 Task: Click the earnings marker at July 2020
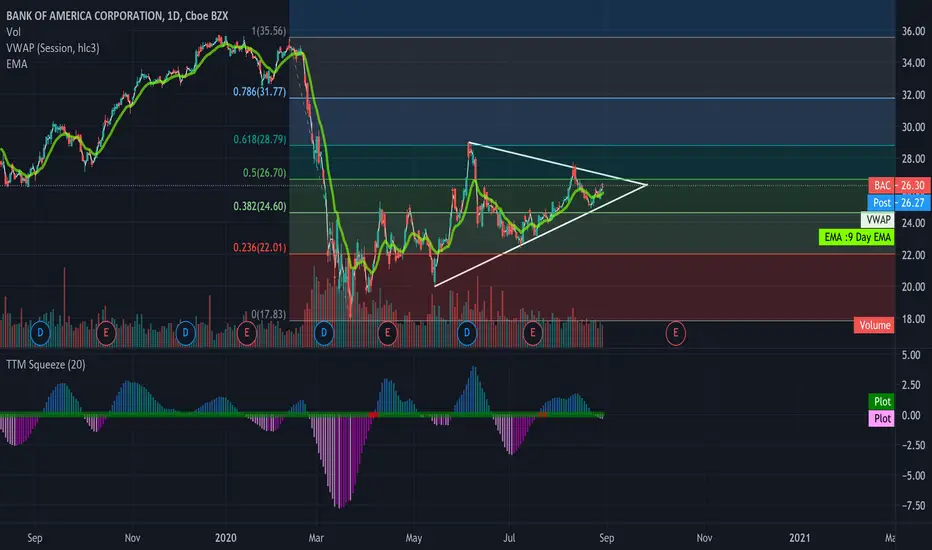point(533,332)
